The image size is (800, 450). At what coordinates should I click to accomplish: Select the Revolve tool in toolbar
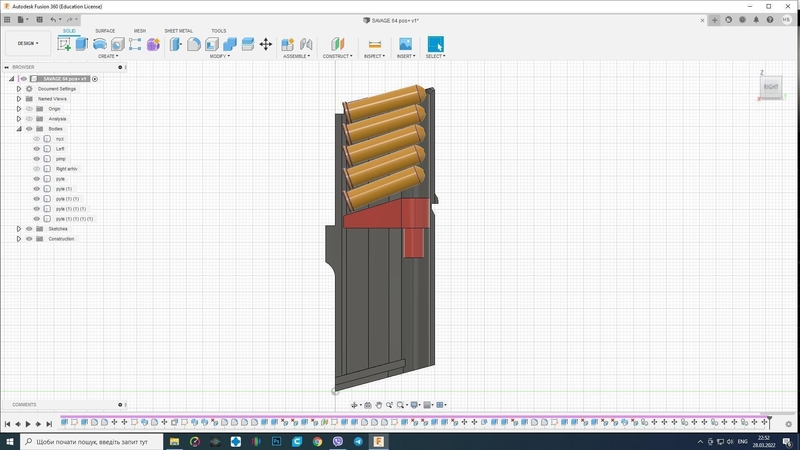point(100,44)
